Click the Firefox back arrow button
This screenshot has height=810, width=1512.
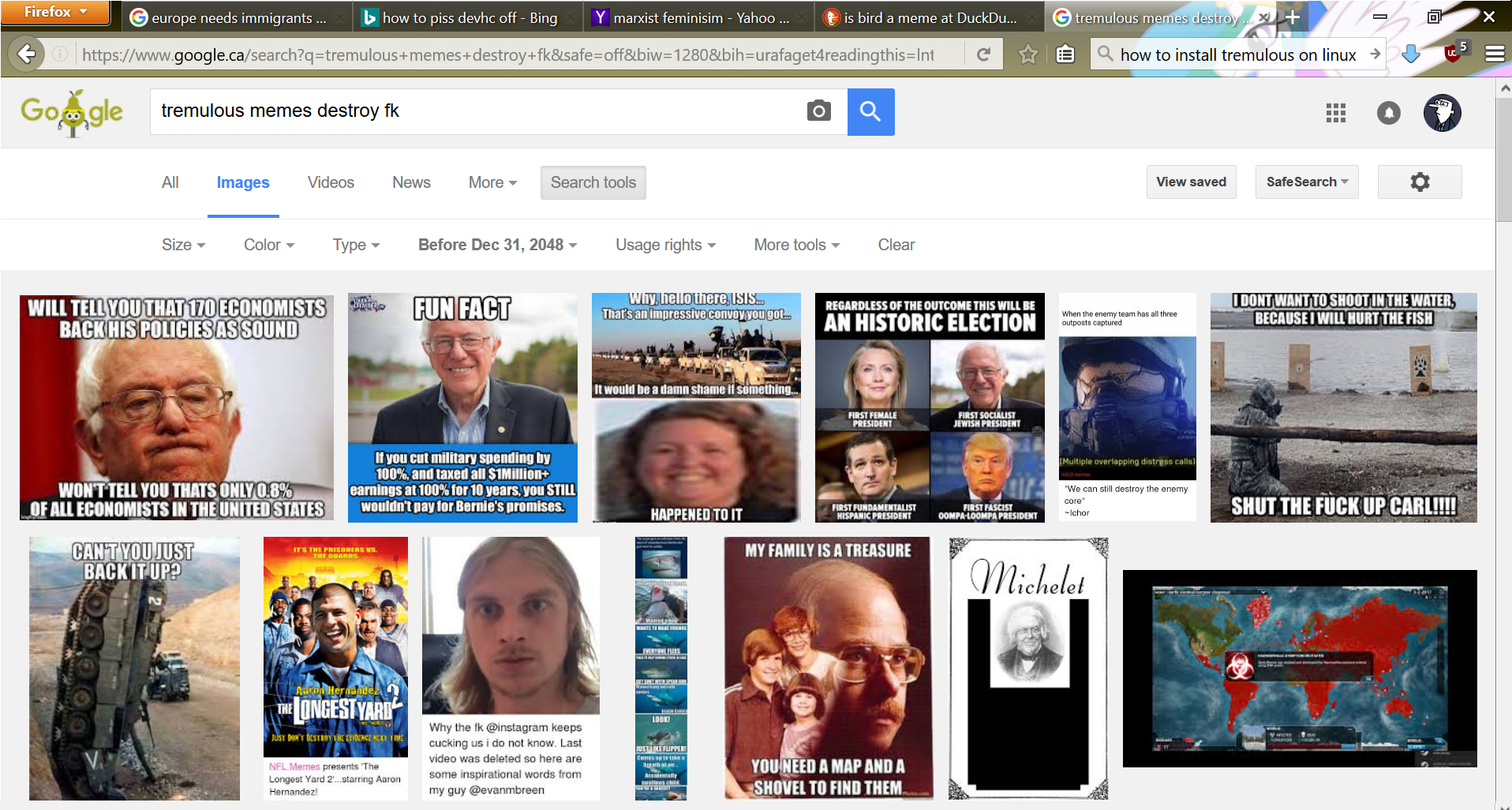[x=27, y=54]
